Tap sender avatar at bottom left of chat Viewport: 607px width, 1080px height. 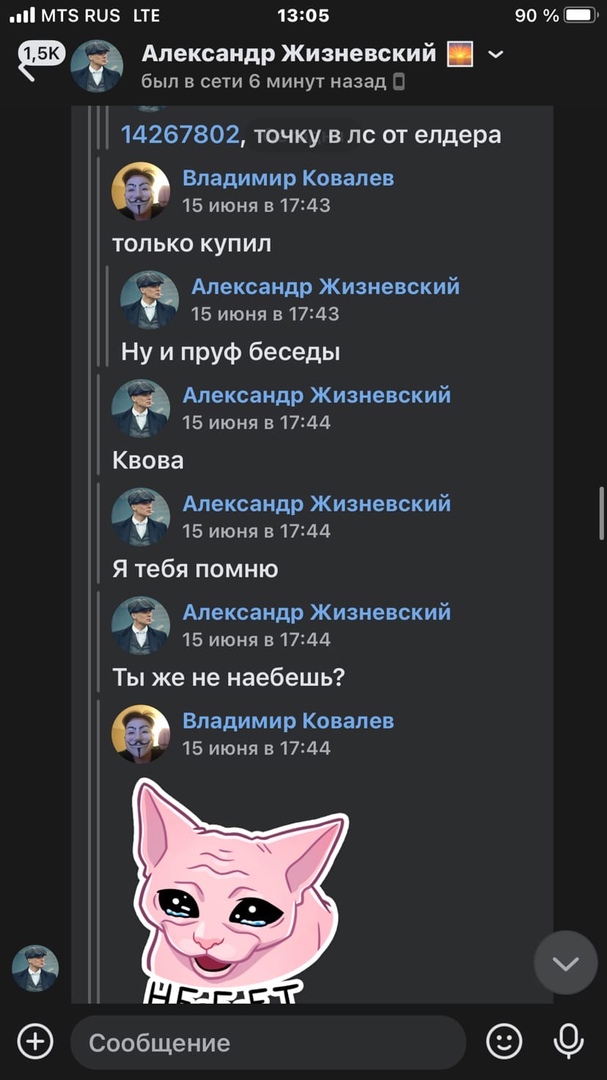click(35, 968)
